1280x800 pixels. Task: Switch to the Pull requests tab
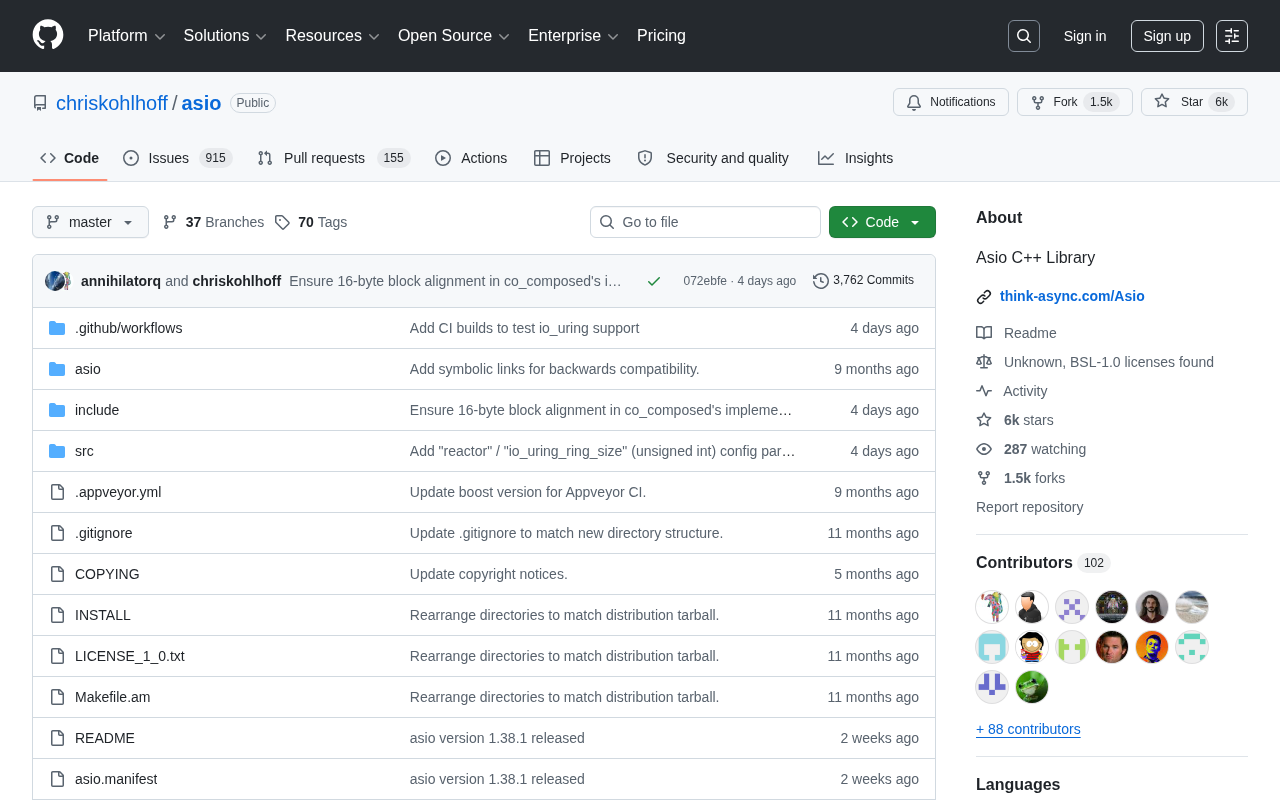[333, 158]
